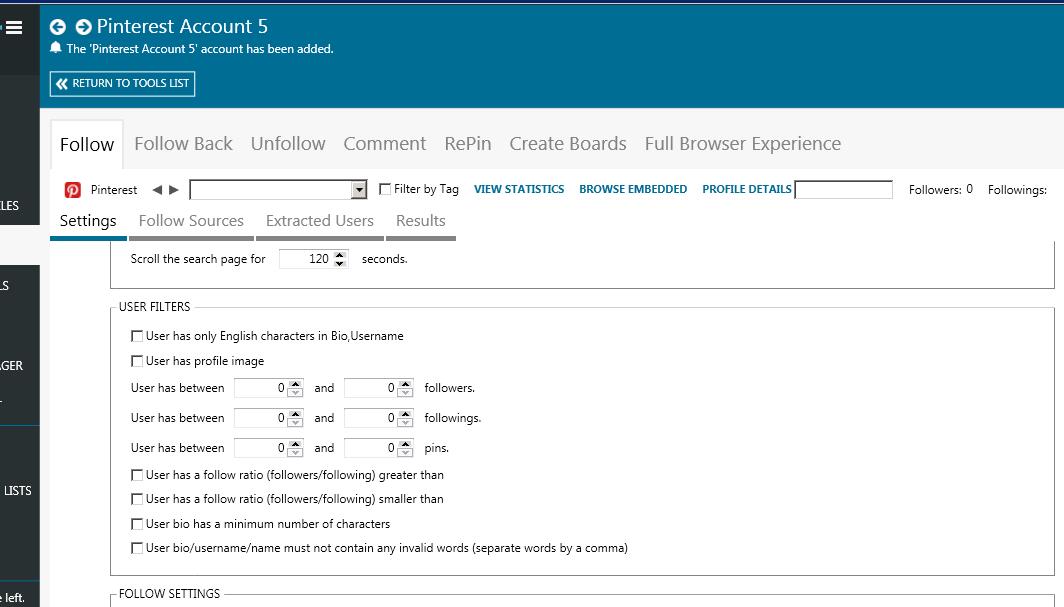Open the View Statistics link

pos(519,189)
